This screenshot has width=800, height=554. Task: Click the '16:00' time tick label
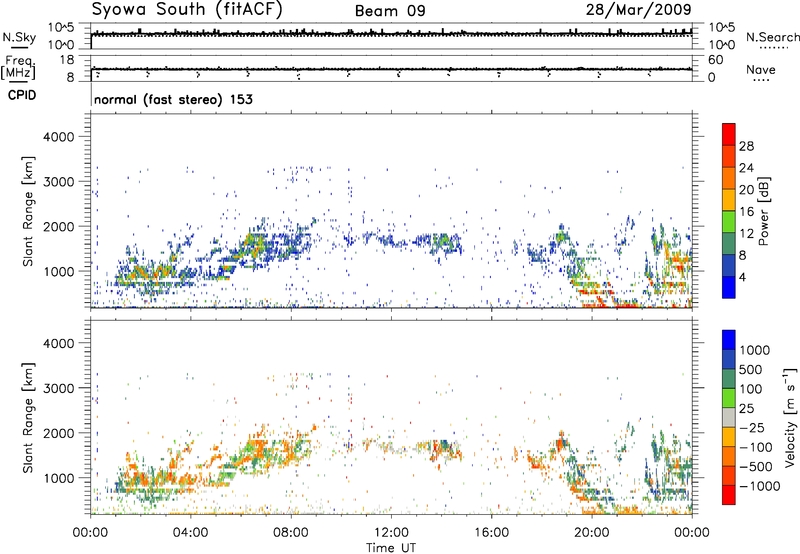(491, 533)
